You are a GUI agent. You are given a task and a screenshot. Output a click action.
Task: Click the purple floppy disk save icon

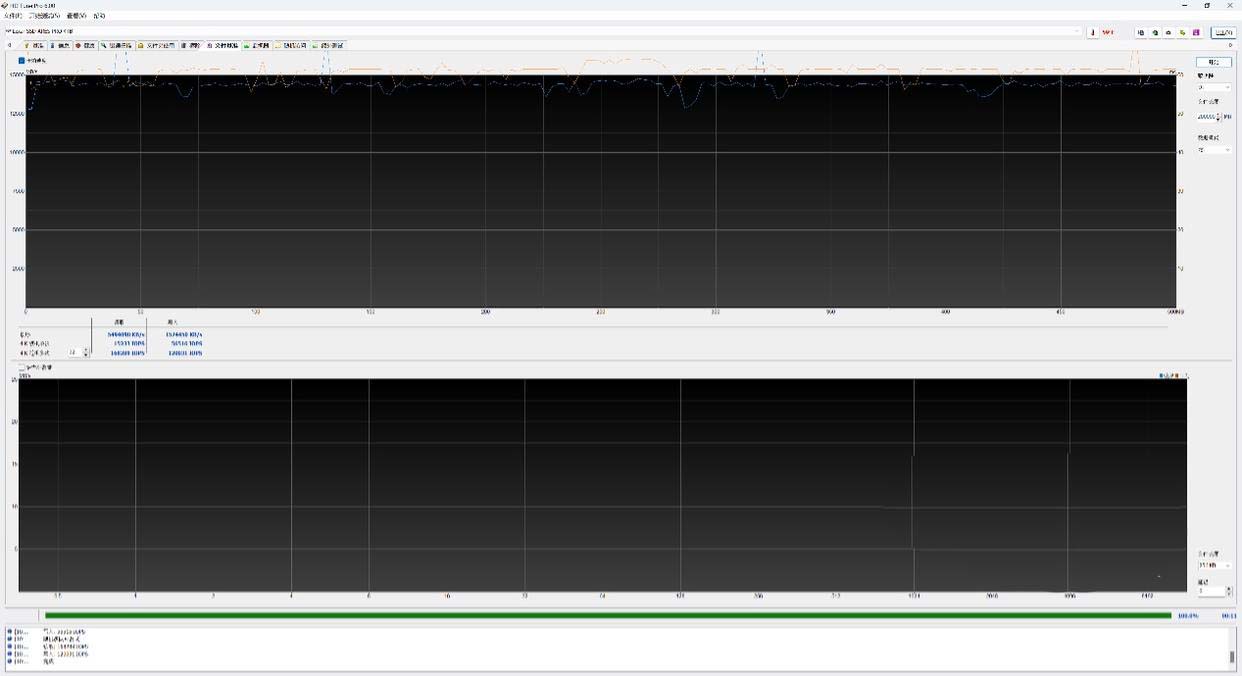[x=1196, y=32]
